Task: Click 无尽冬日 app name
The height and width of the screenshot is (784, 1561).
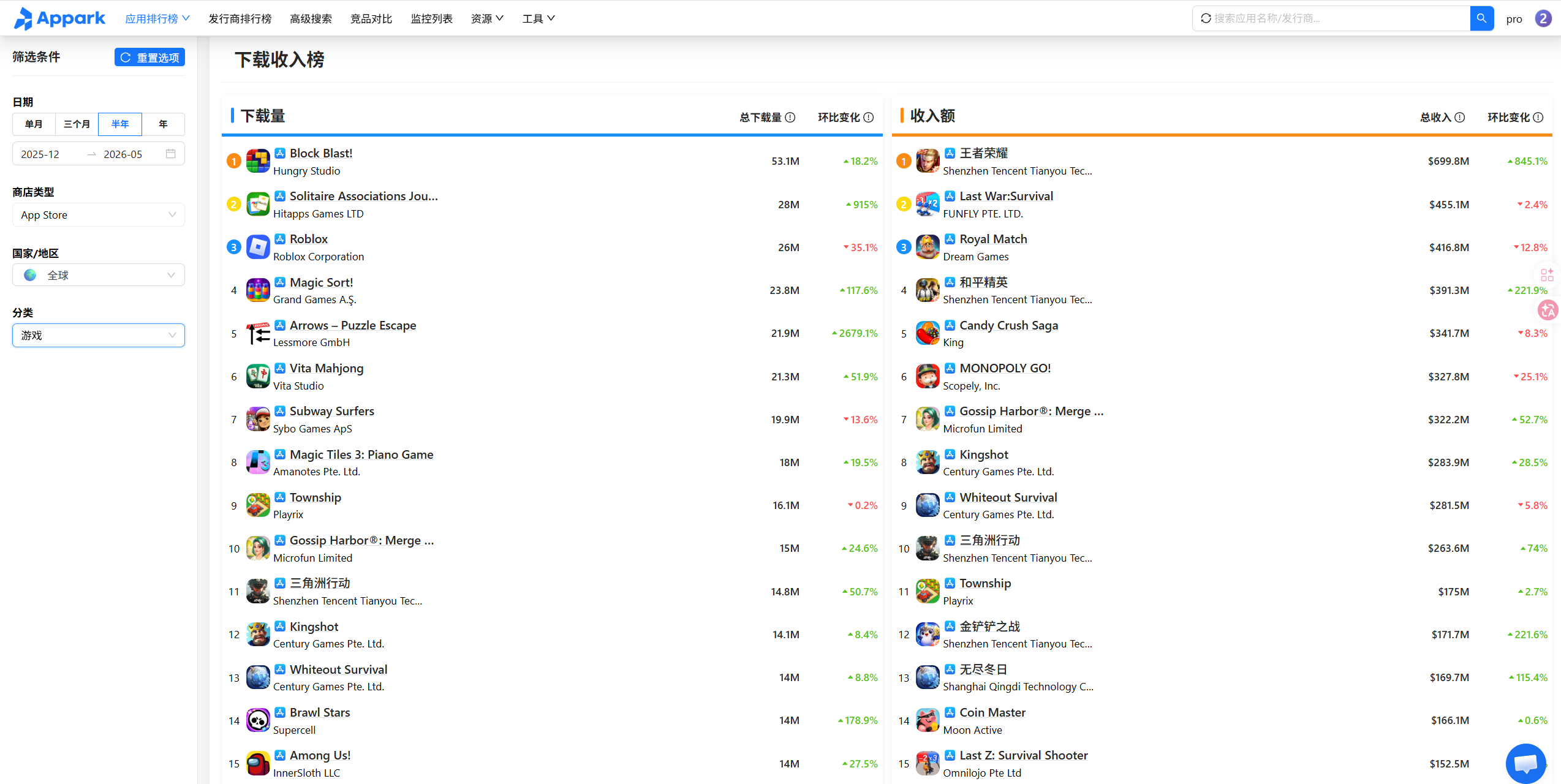Action: click(x=984, y=669)
